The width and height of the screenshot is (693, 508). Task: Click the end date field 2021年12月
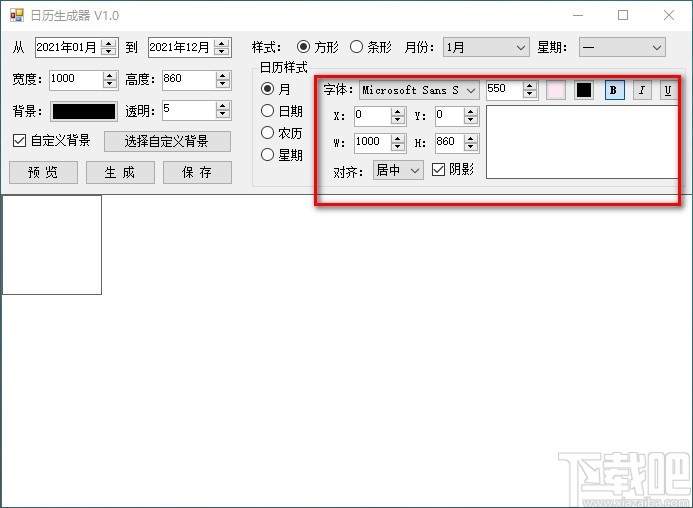tap(181, 47)
